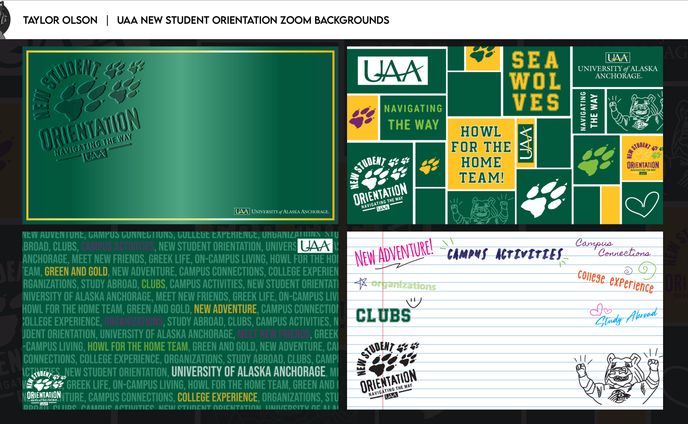
Task: Click the small white orientation logo on word cloud
Action: click(x=43, y=388)
